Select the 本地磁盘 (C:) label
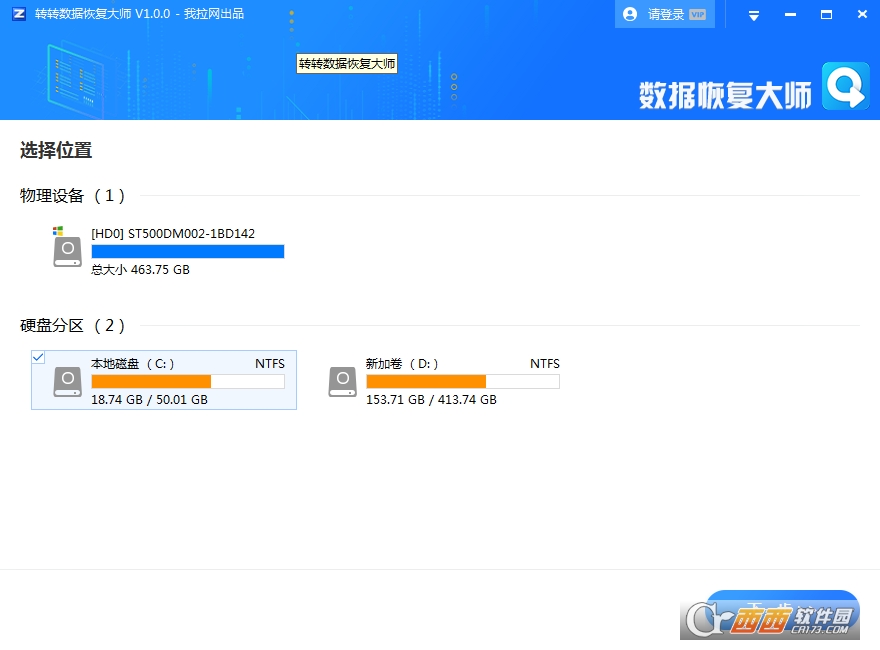This screenshot has width=880, height=650. click(132, 364)
